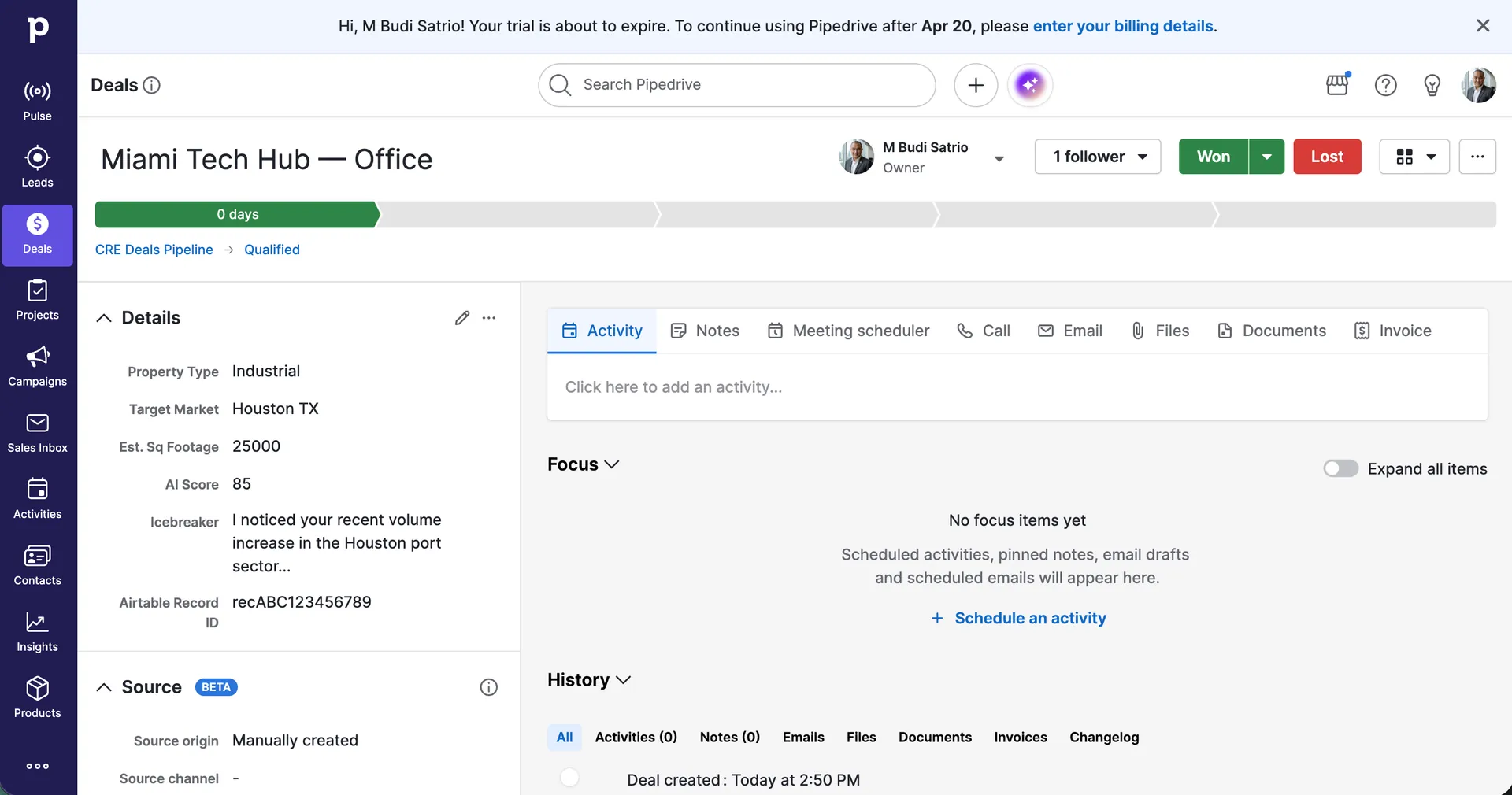Click the lightbulb suggestions icon

point(1432,85)
